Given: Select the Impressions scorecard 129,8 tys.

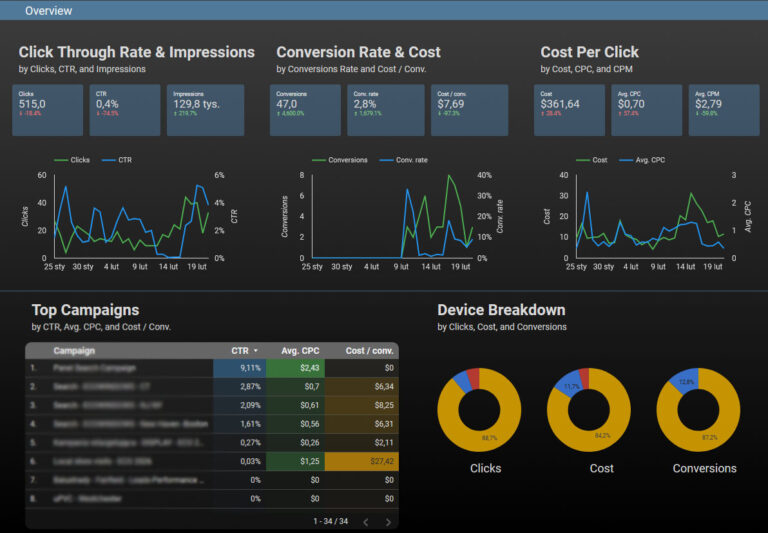Looking at the screenshot, I should pos(205,110).
